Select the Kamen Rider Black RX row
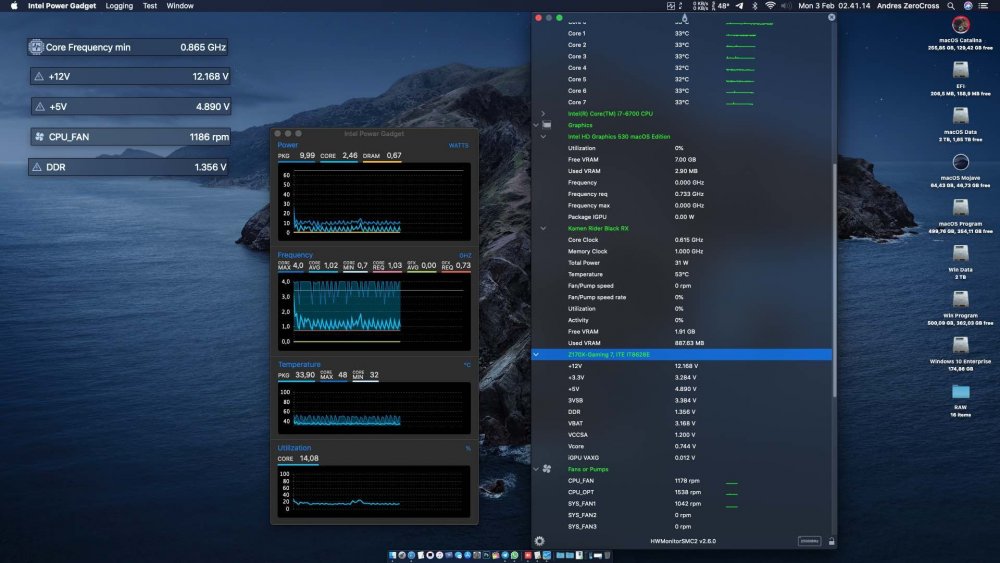Viewport: 1000px width, 563px height. (x=682, y=228)
